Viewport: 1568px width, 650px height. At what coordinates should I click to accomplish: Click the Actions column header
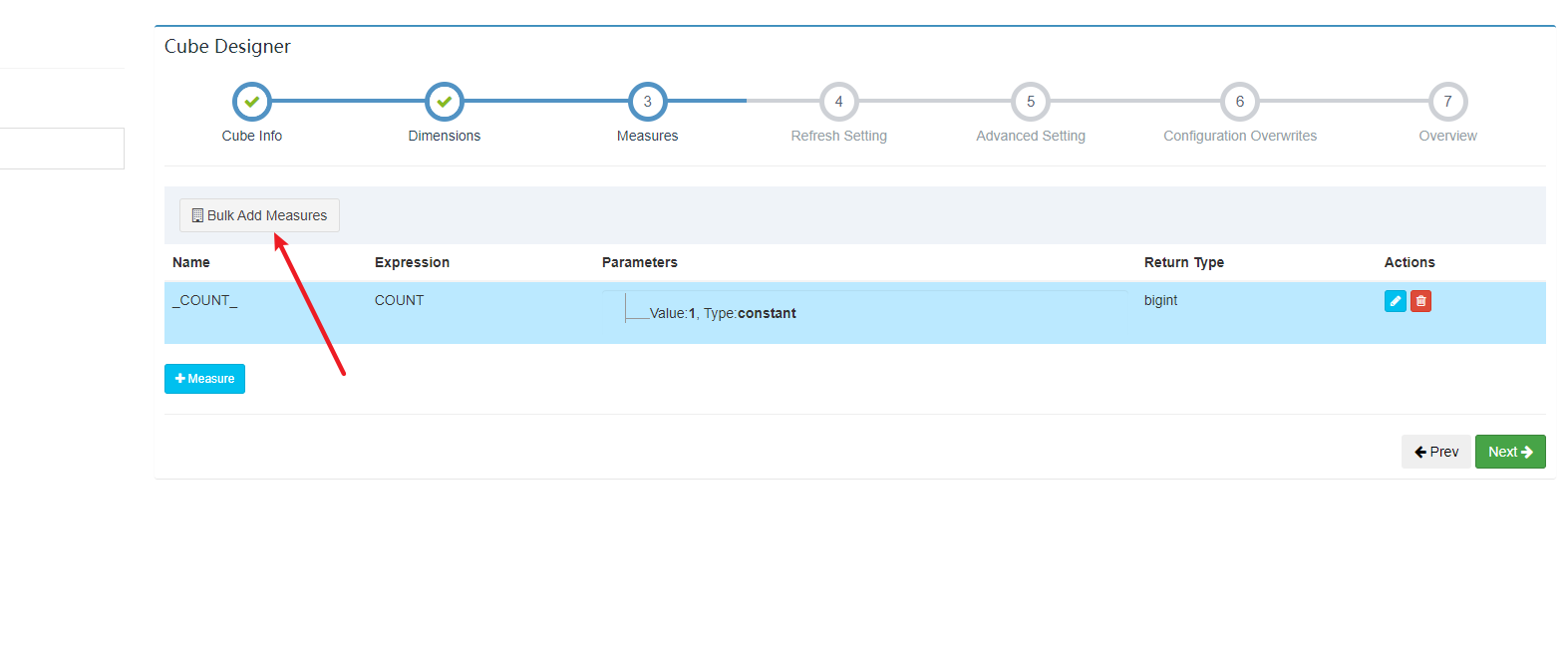1410,262
